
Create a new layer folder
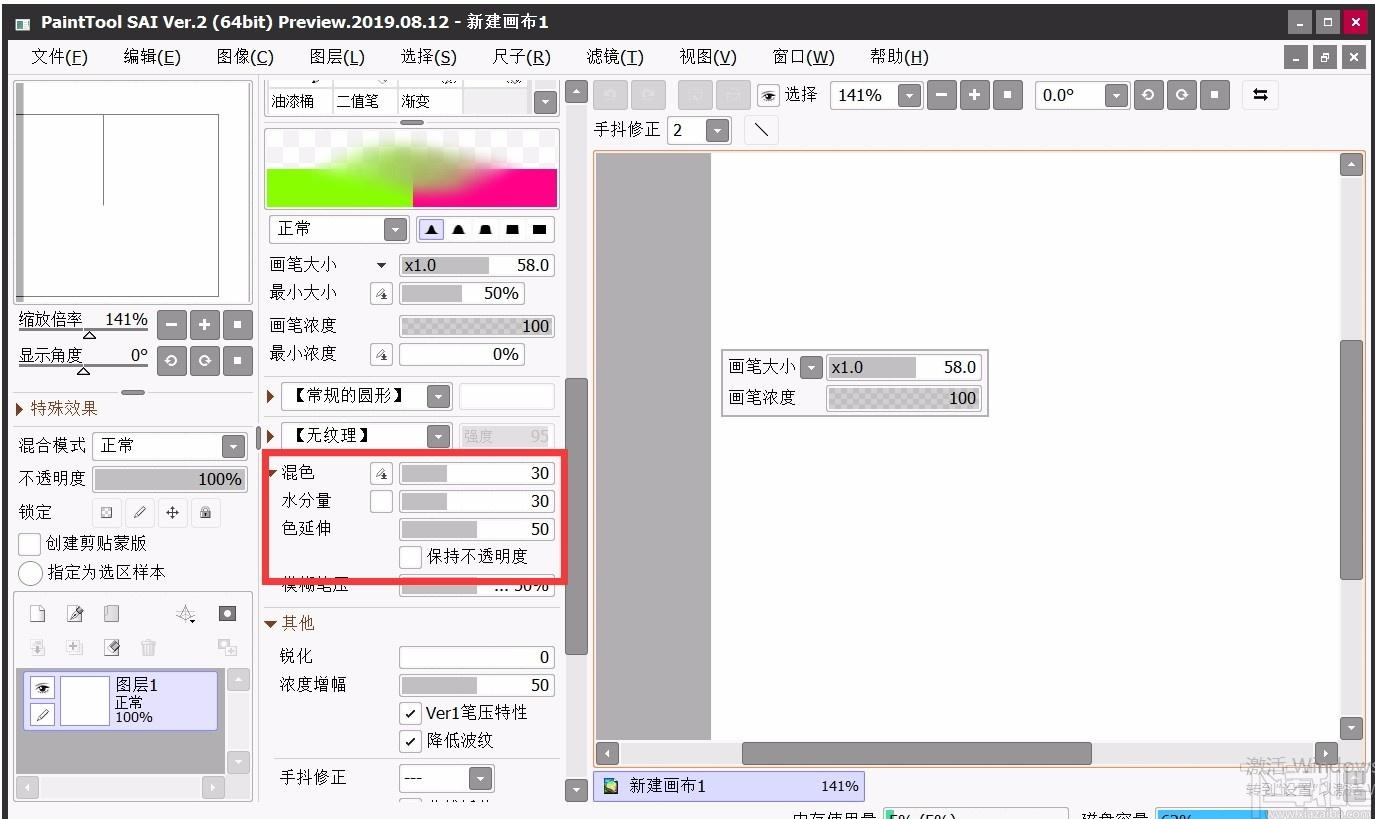click(x=111, y=613)
